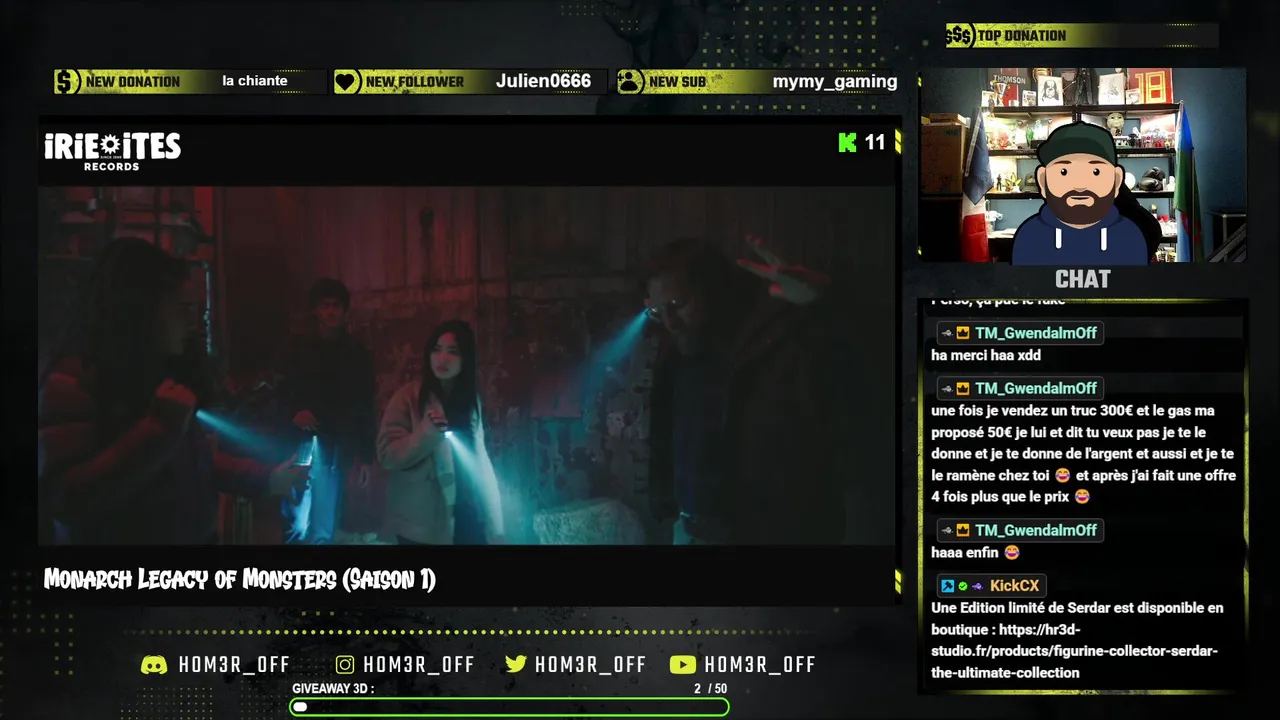
Task: Click the crown badge above "ha merci haa xdd"
Action: coord(962,334)
